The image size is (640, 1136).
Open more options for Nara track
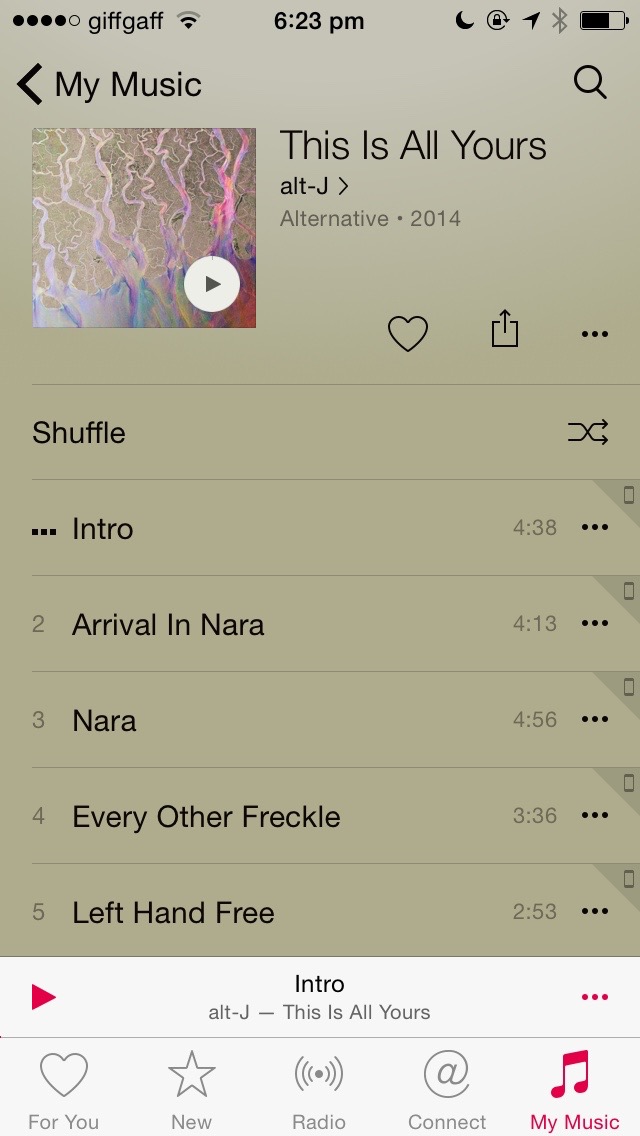pos(594,719)
